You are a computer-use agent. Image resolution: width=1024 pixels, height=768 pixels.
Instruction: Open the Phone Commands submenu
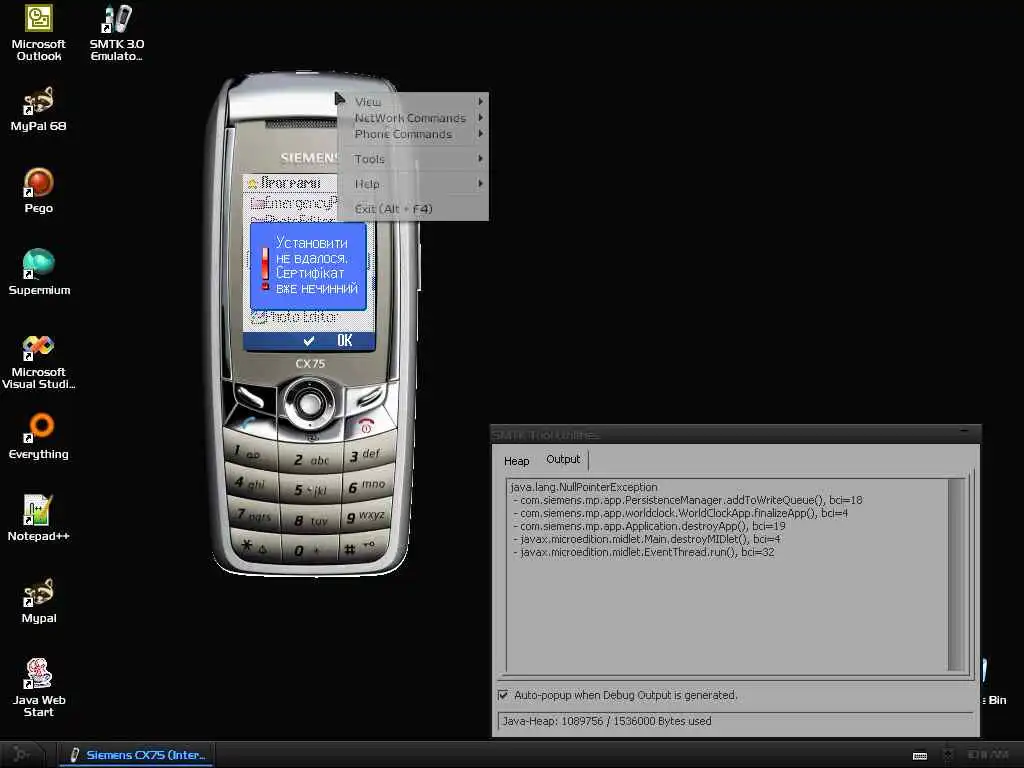pos(413,134)
